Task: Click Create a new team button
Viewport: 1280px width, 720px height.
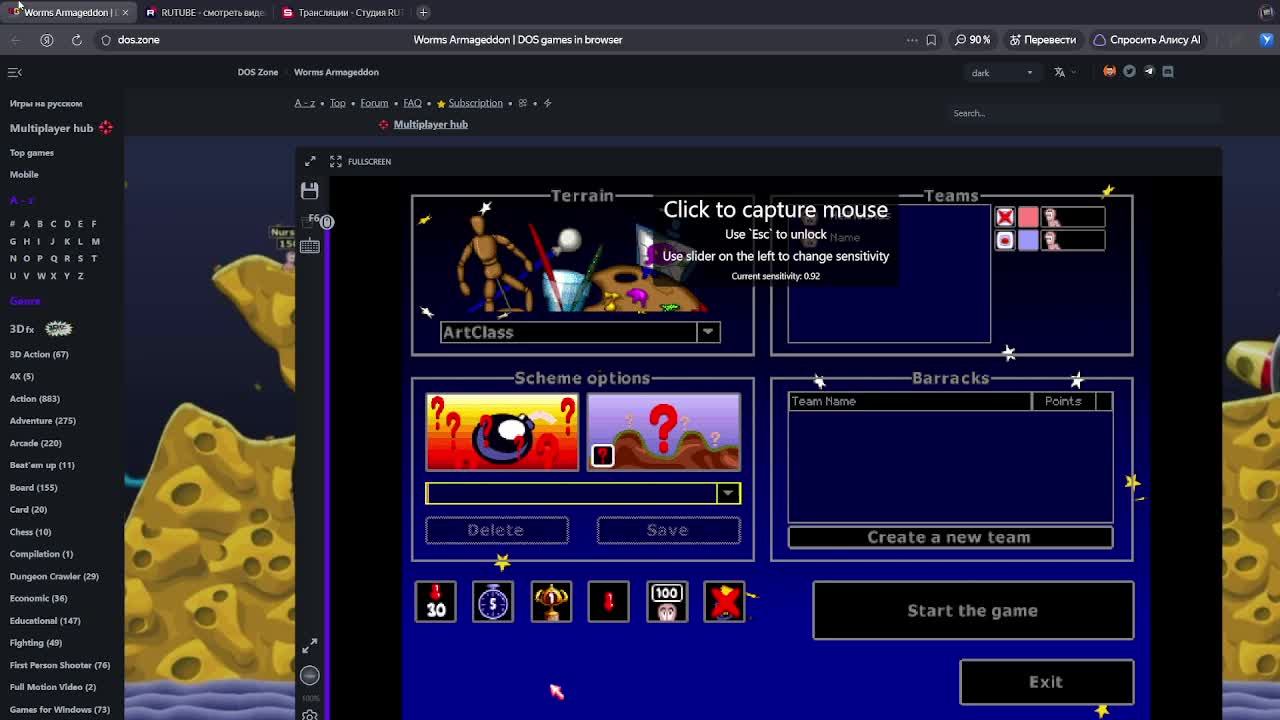Action: pos(950,537)
